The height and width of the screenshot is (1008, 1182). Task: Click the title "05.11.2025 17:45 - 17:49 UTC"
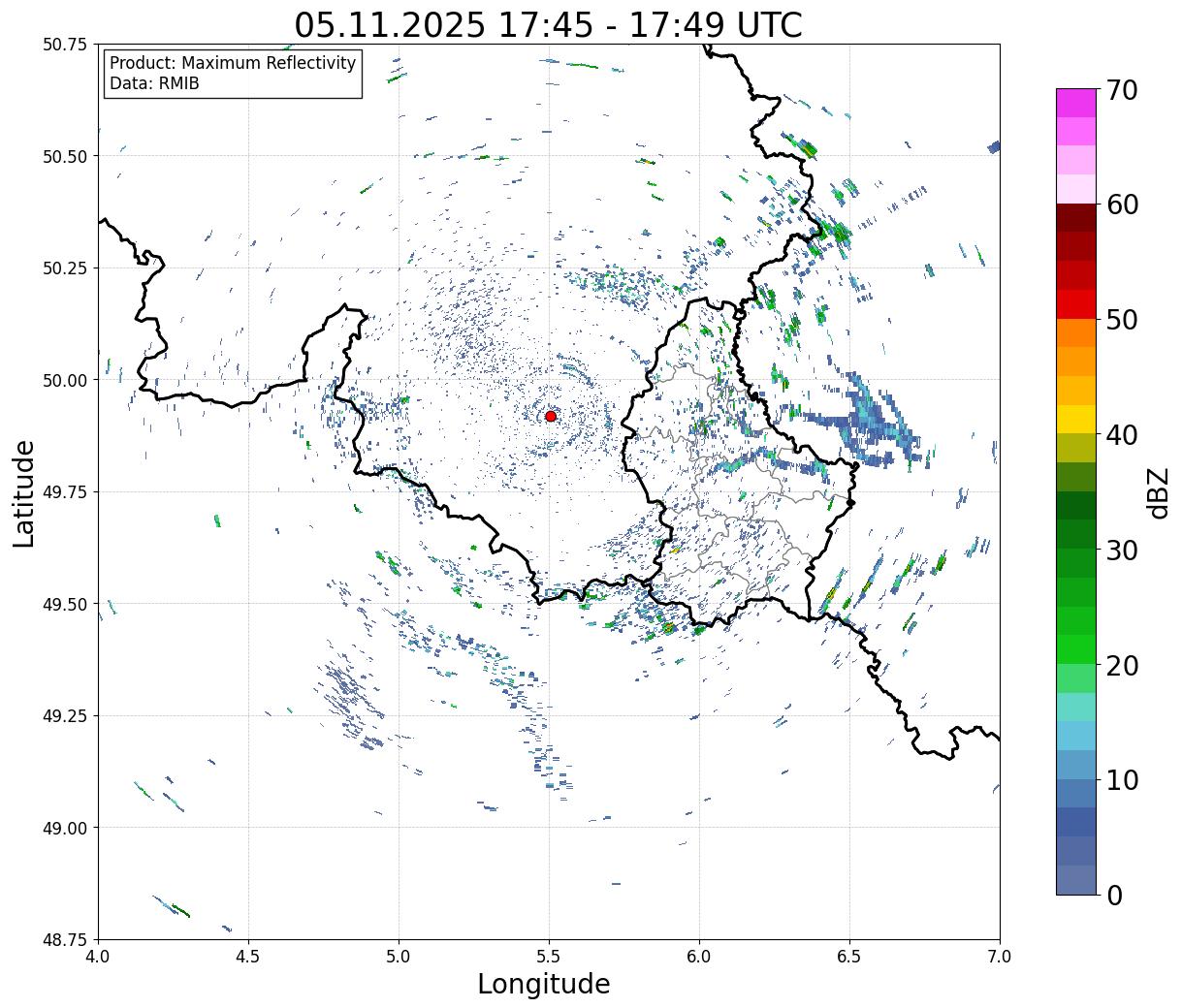(548, 24)
